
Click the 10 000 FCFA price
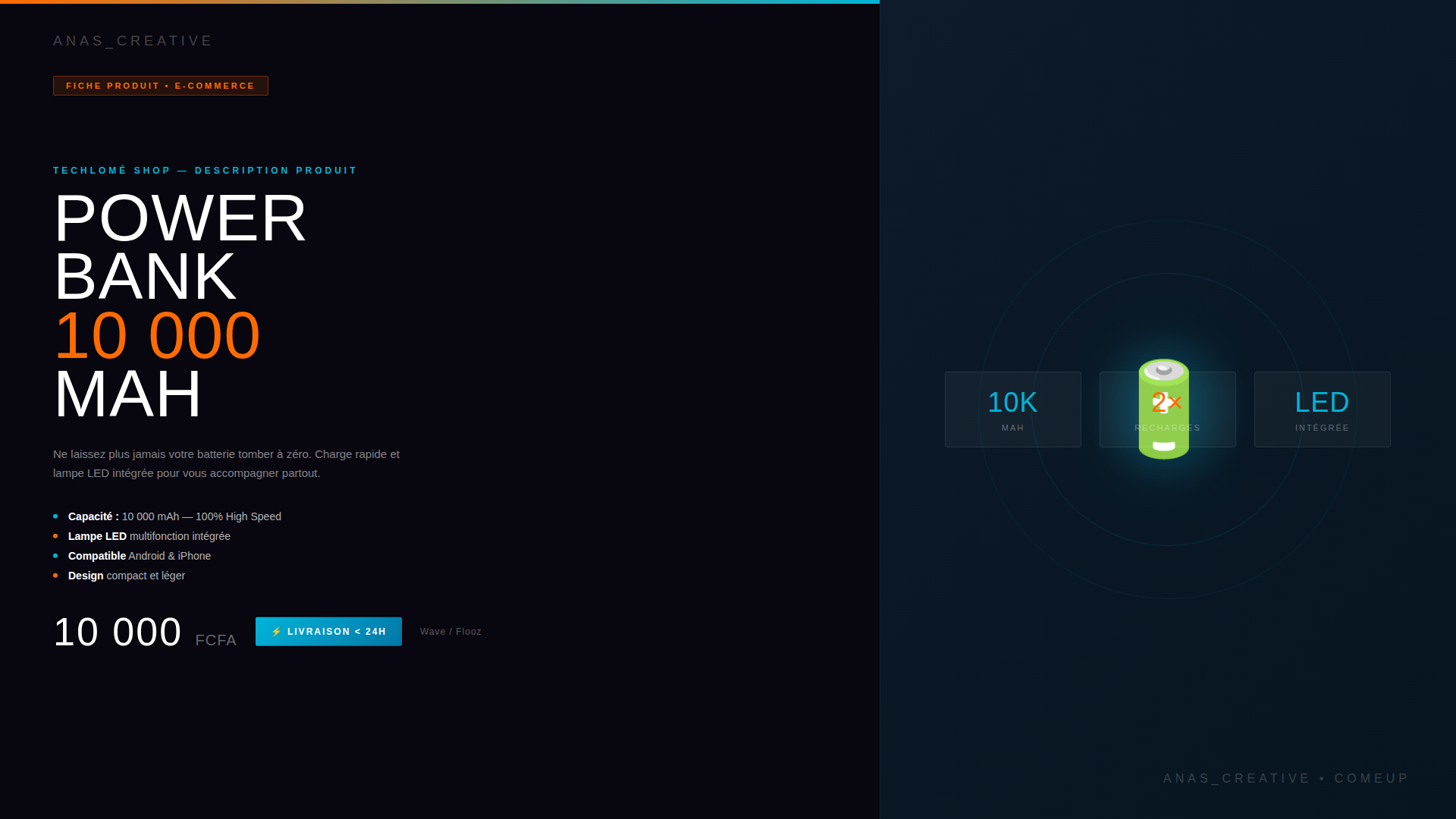click(144, 632)
